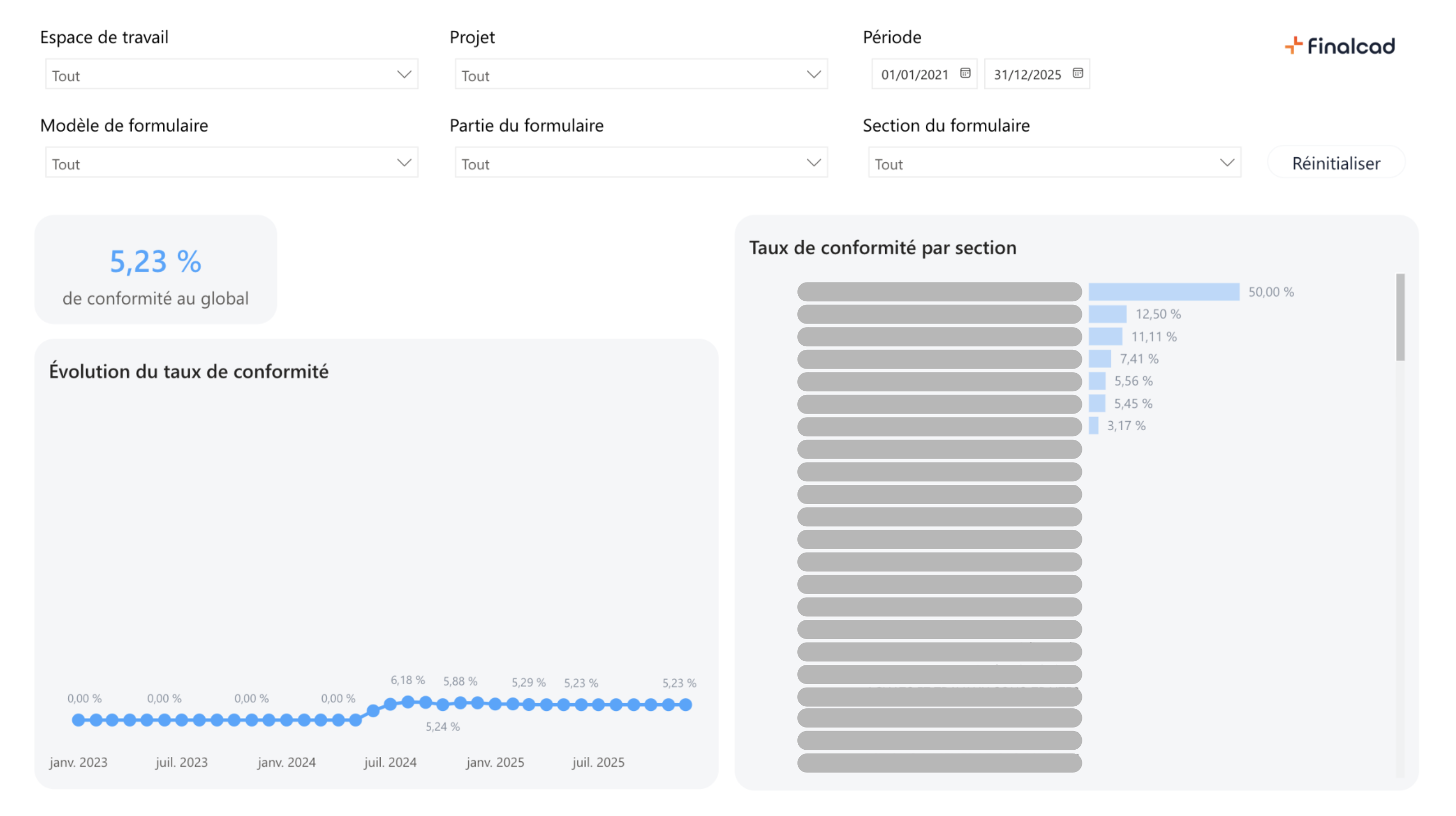The width and height of the screenshot is (1456, 816).
Task: Open the end date calendar picker icon
Action: (x=1077, y=73)
